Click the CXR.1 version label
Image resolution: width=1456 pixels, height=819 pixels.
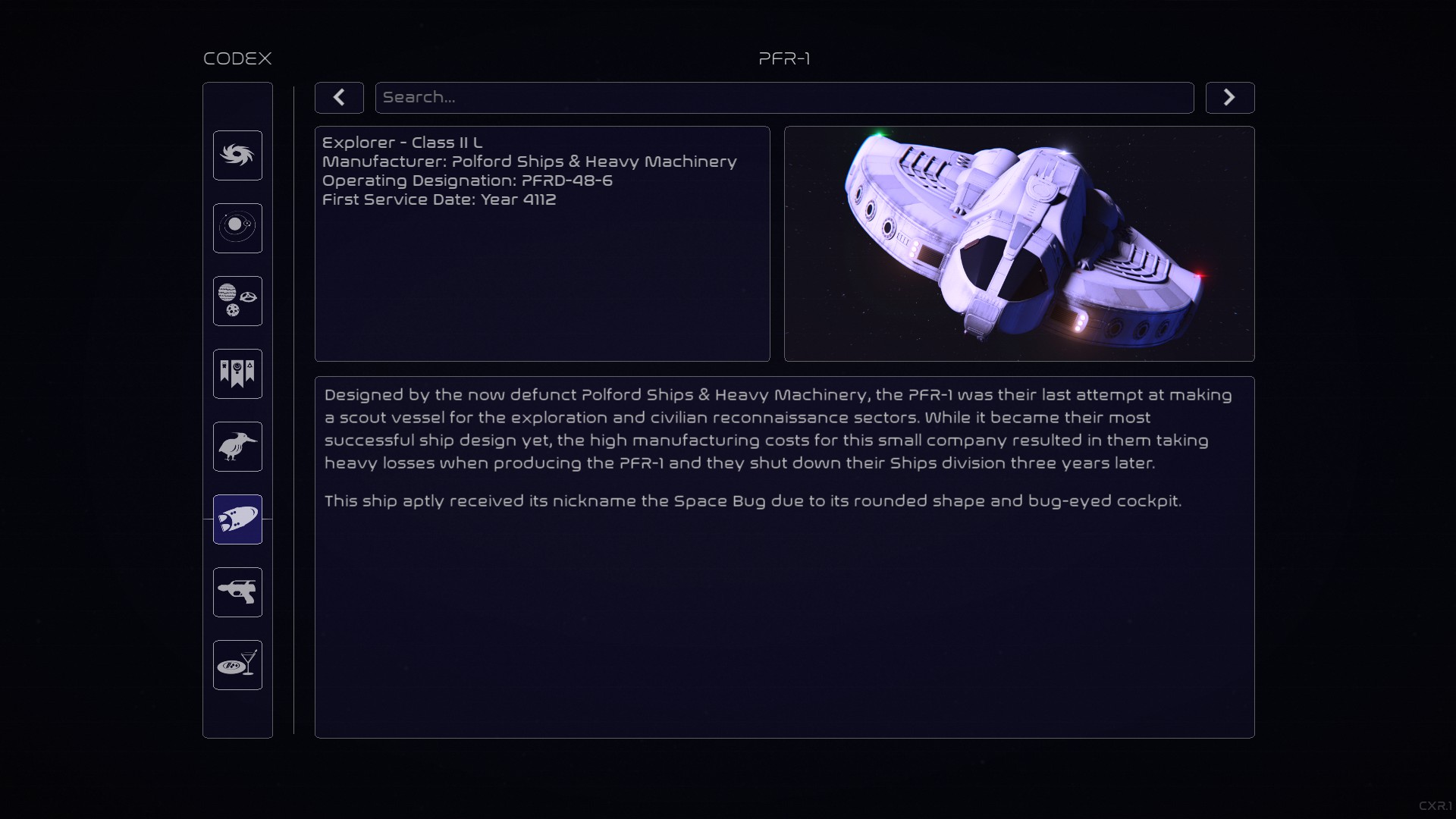1436,806
